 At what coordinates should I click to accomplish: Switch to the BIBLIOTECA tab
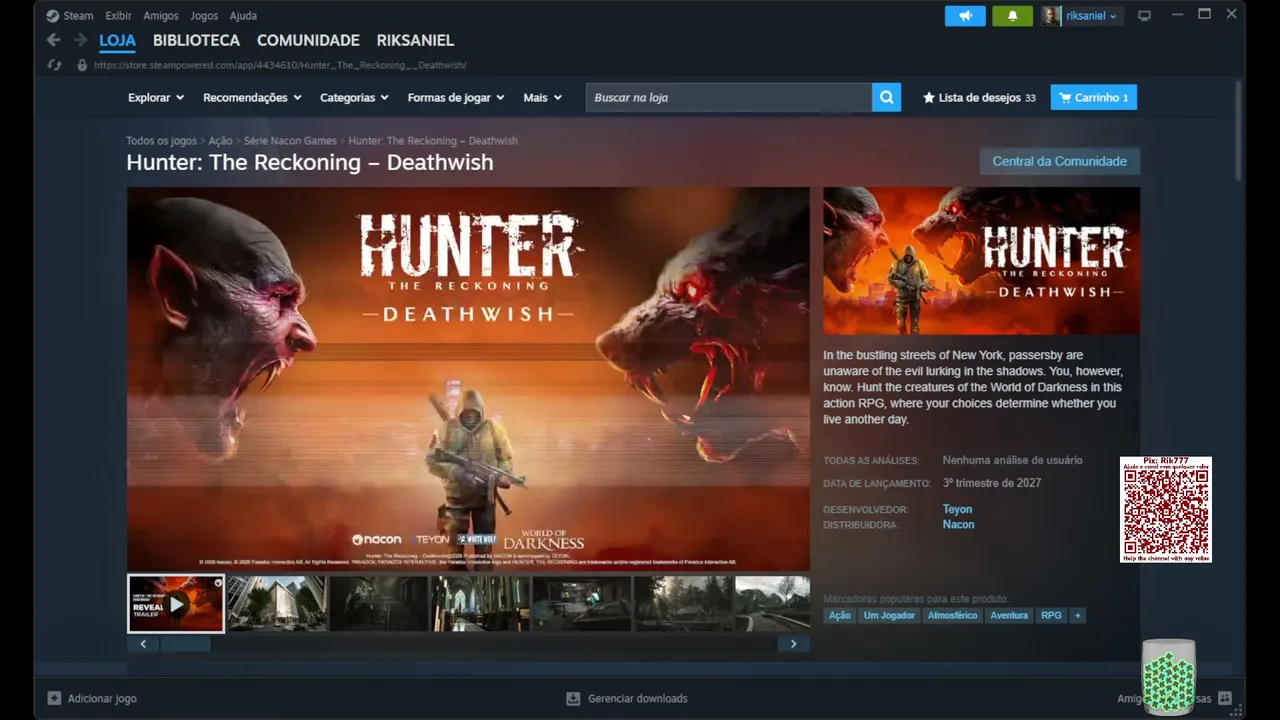pyautogui.click(x=196, y=41)
